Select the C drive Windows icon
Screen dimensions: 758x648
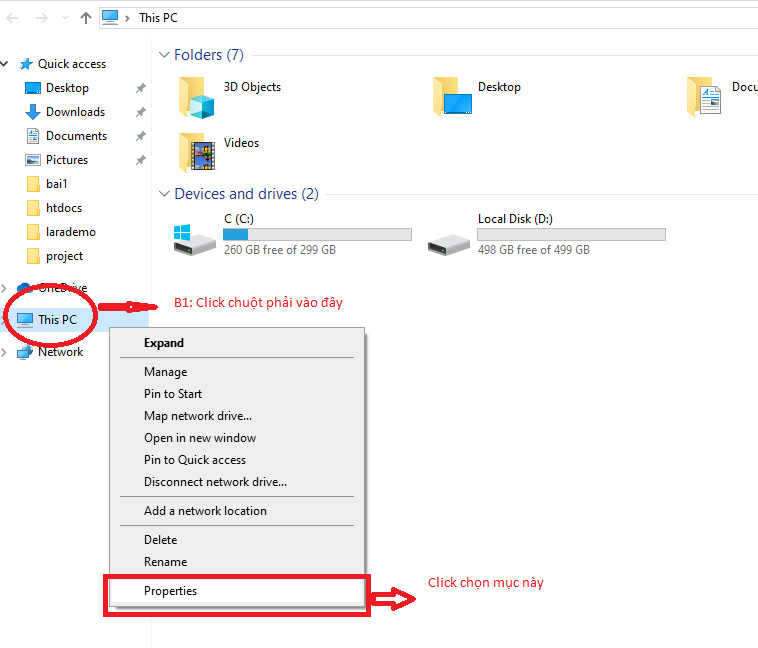[x=194, y=239]
